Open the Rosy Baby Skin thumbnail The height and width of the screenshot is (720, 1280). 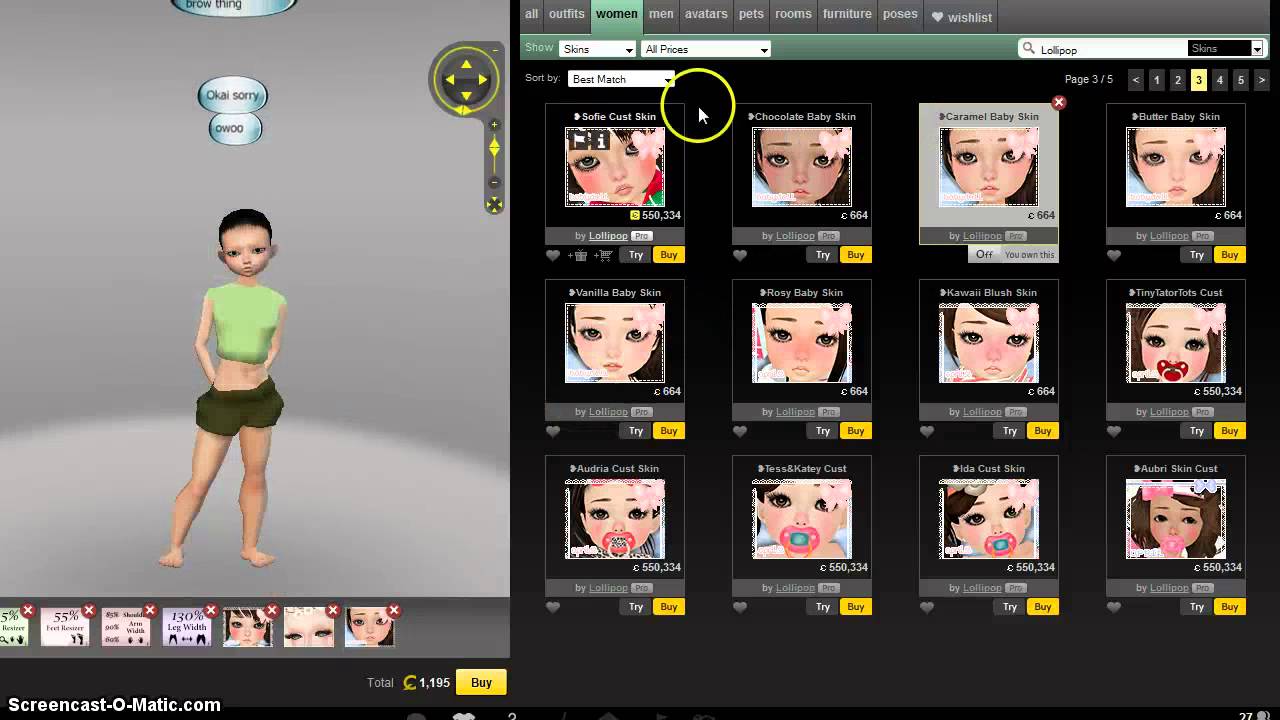[802, 343]
